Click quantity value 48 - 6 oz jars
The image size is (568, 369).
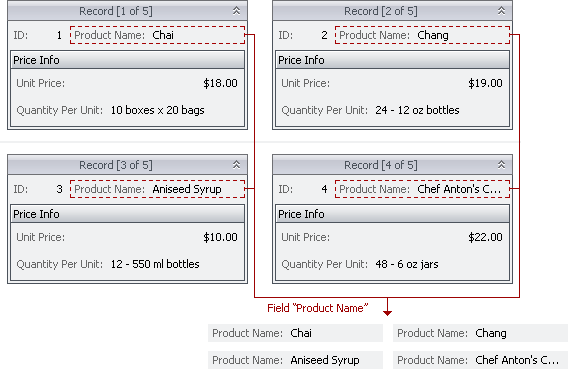click(x=407, y=264)
